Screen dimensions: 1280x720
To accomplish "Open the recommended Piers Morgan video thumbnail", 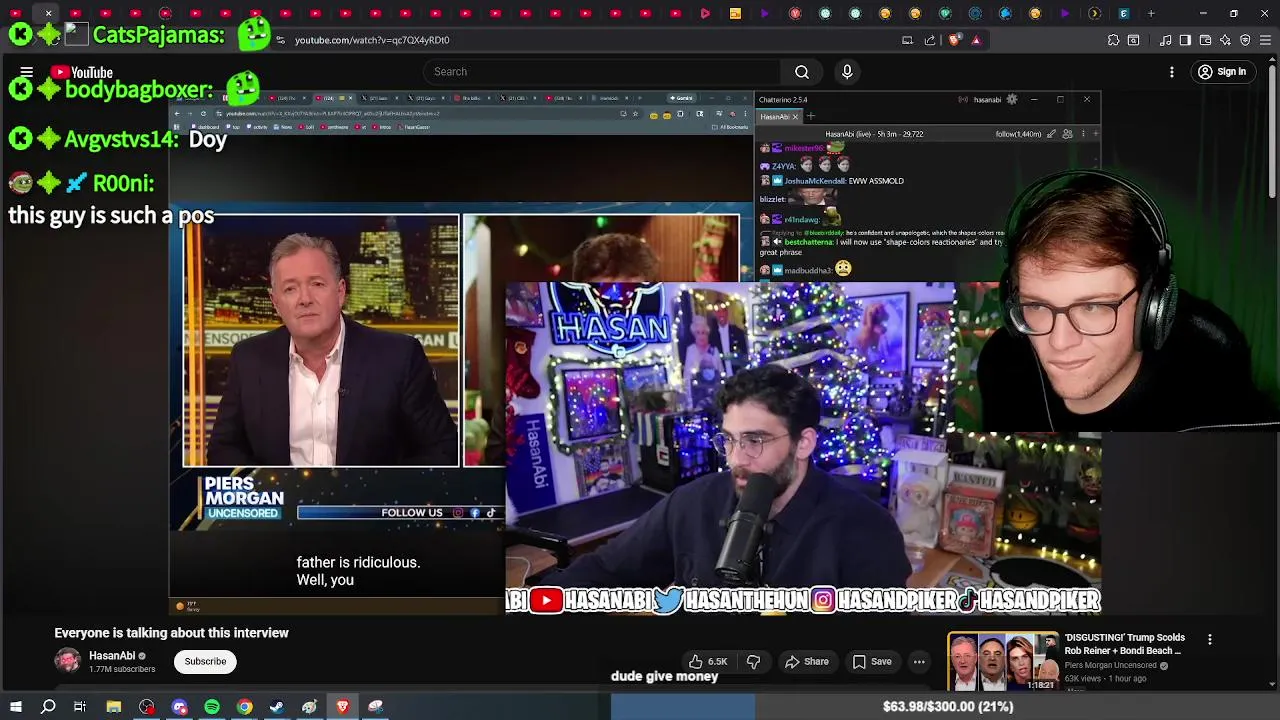I will (1003, 661).
